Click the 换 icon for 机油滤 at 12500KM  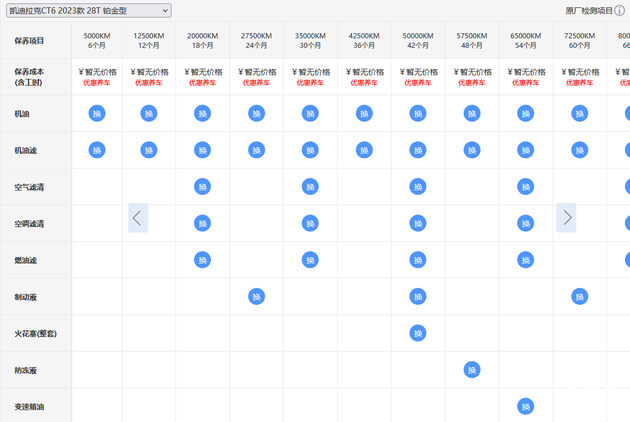coord(149,150)
